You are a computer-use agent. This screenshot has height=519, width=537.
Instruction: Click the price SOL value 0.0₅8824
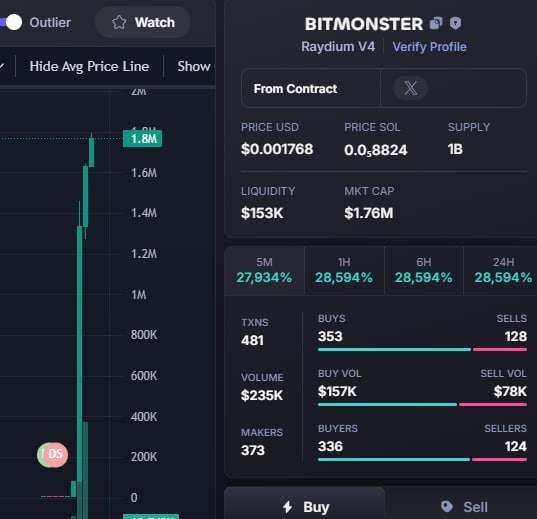click(376, 150)
